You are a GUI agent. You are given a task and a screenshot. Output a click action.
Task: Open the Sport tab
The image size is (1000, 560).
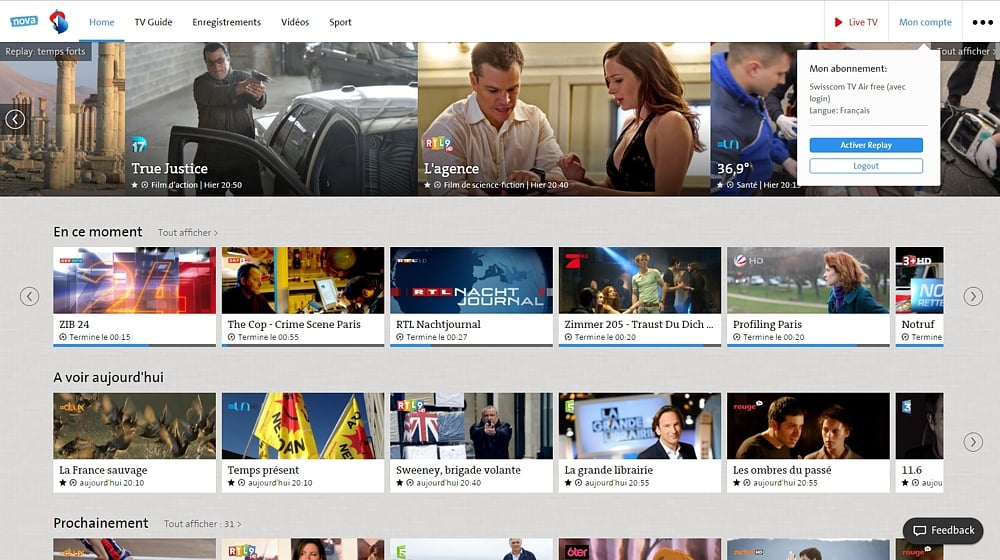pos(340,22)
